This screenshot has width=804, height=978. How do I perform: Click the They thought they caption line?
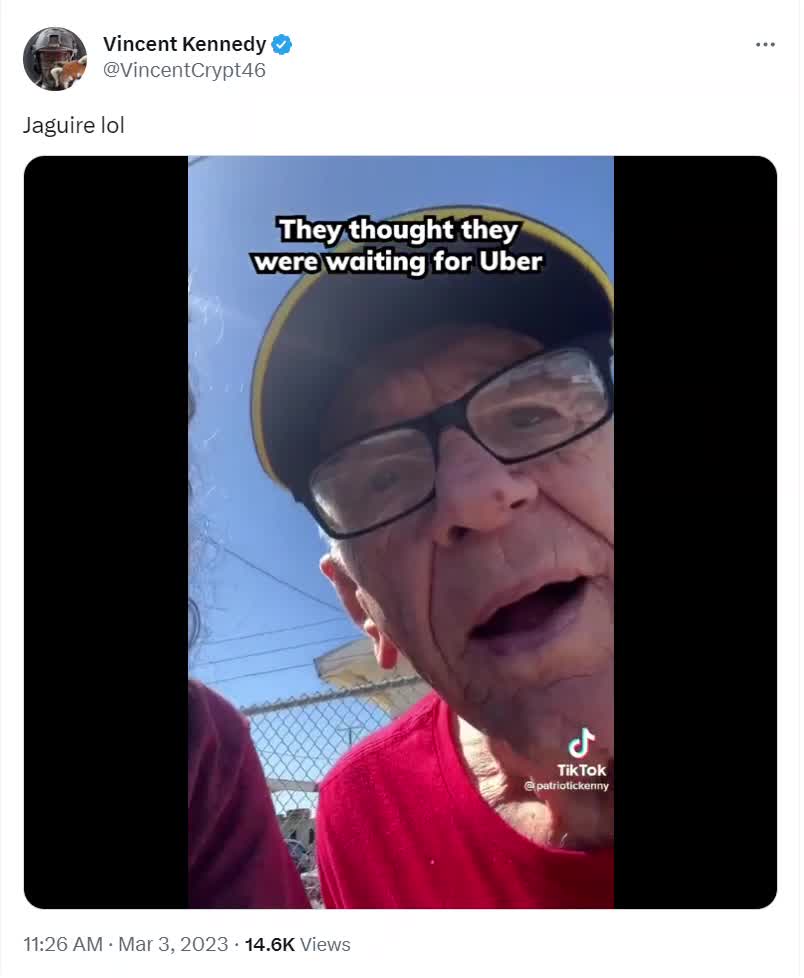[x=398, y=230]
